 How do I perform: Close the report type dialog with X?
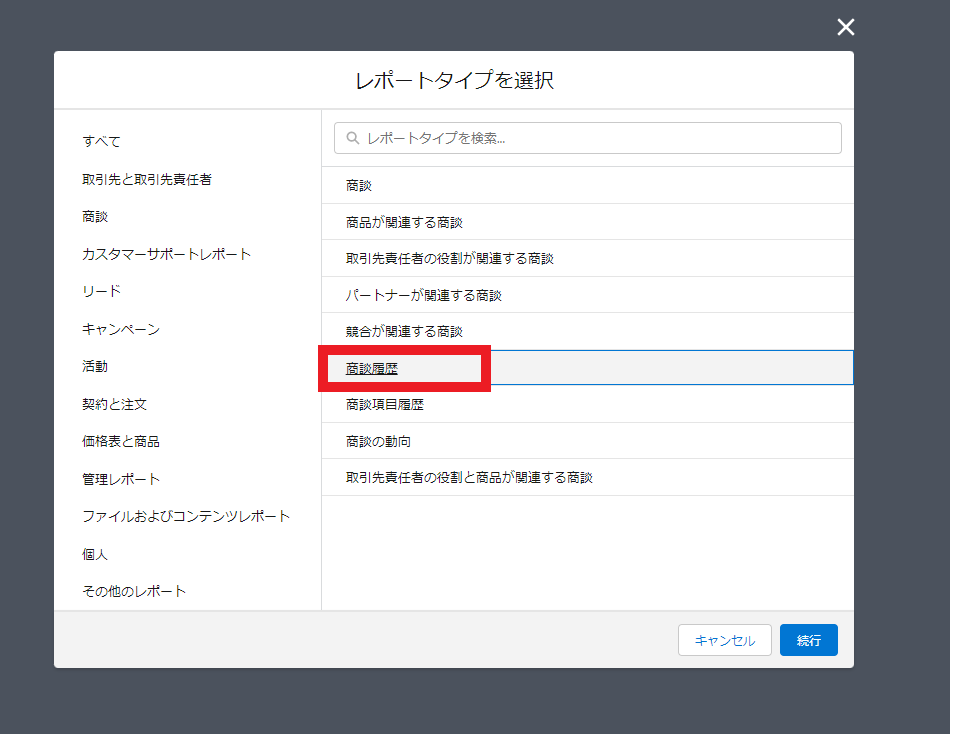click(x=845, y=27)
